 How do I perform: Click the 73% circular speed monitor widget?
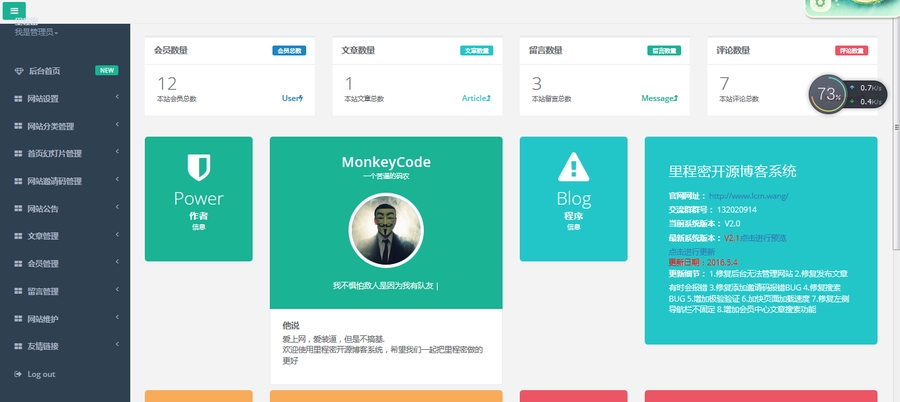pos(829,94)
